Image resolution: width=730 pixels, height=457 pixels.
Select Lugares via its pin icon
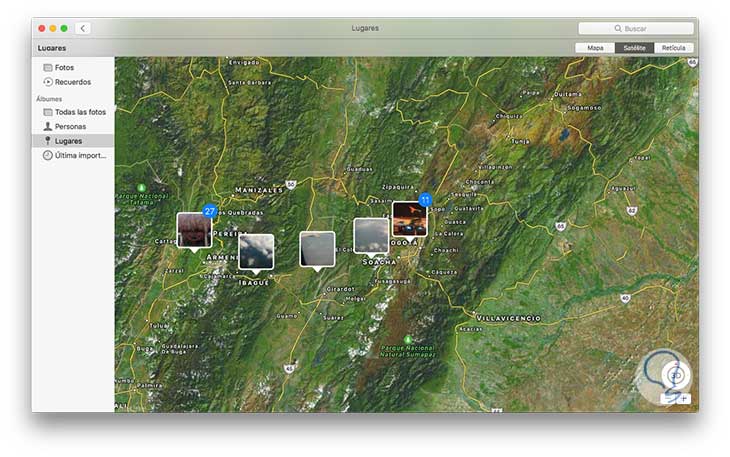(47, 141)
